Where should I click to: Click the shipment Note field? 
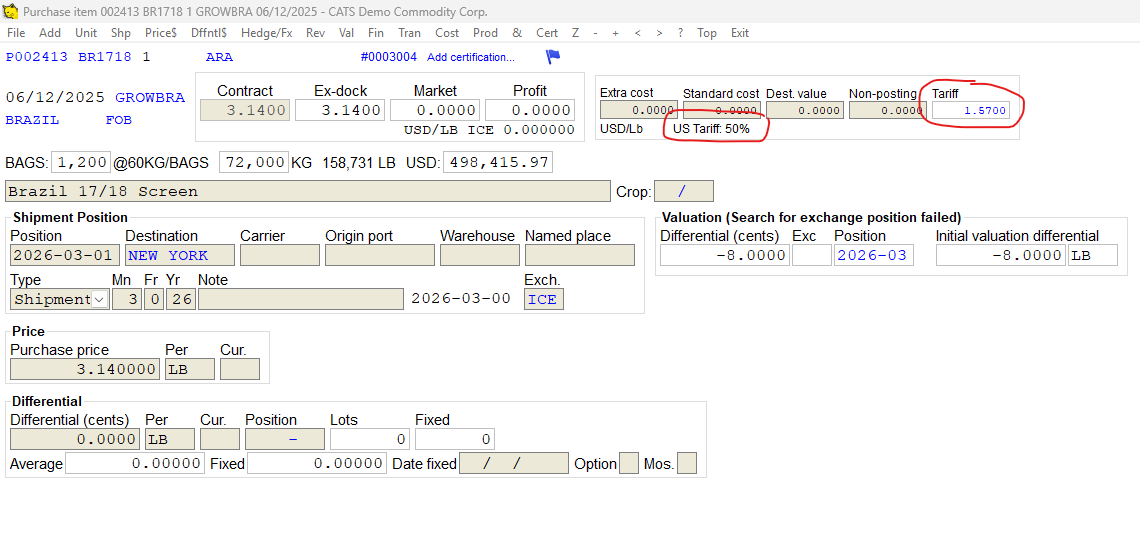[x=300, y=299]
